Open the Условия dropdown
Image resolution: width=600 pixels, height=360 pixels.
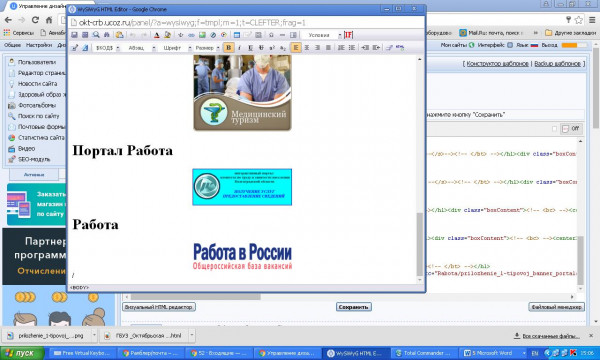322,35
